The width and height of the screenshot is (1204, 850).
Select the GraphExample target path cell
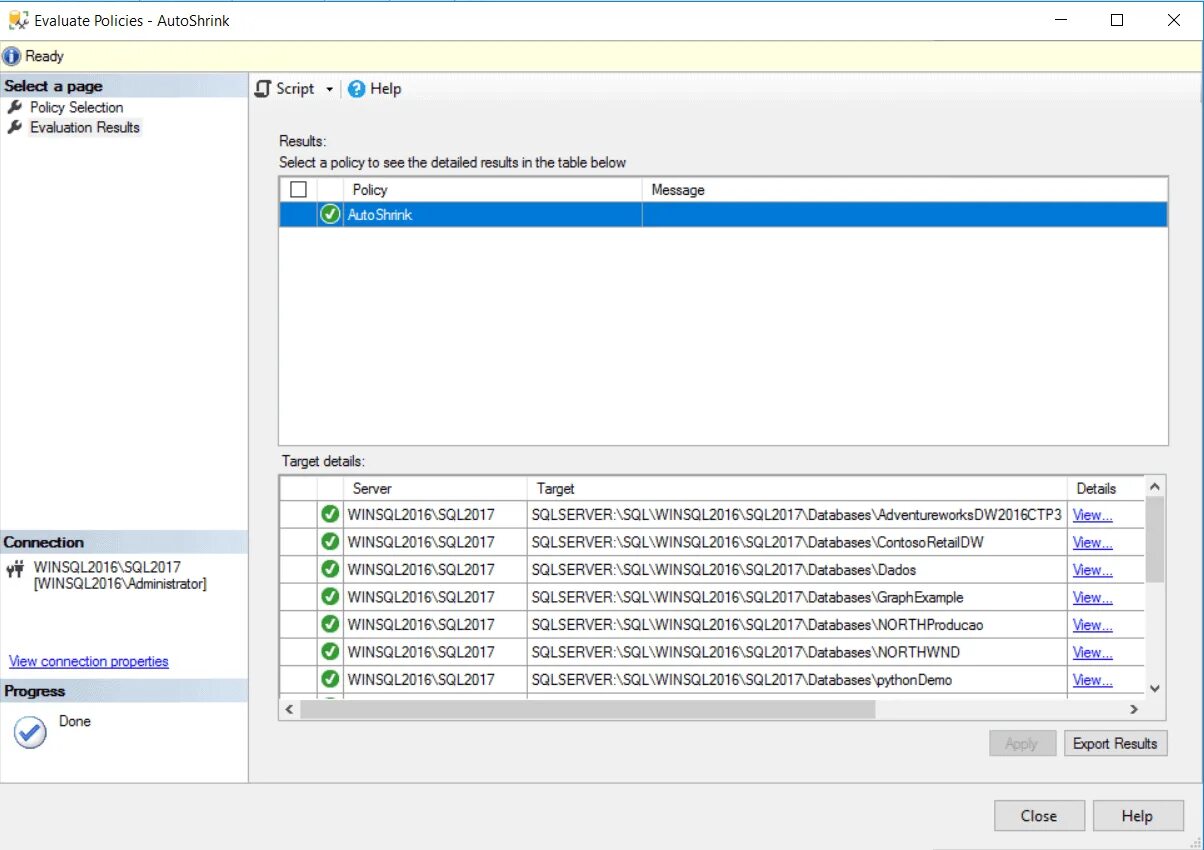coord(796,597)
